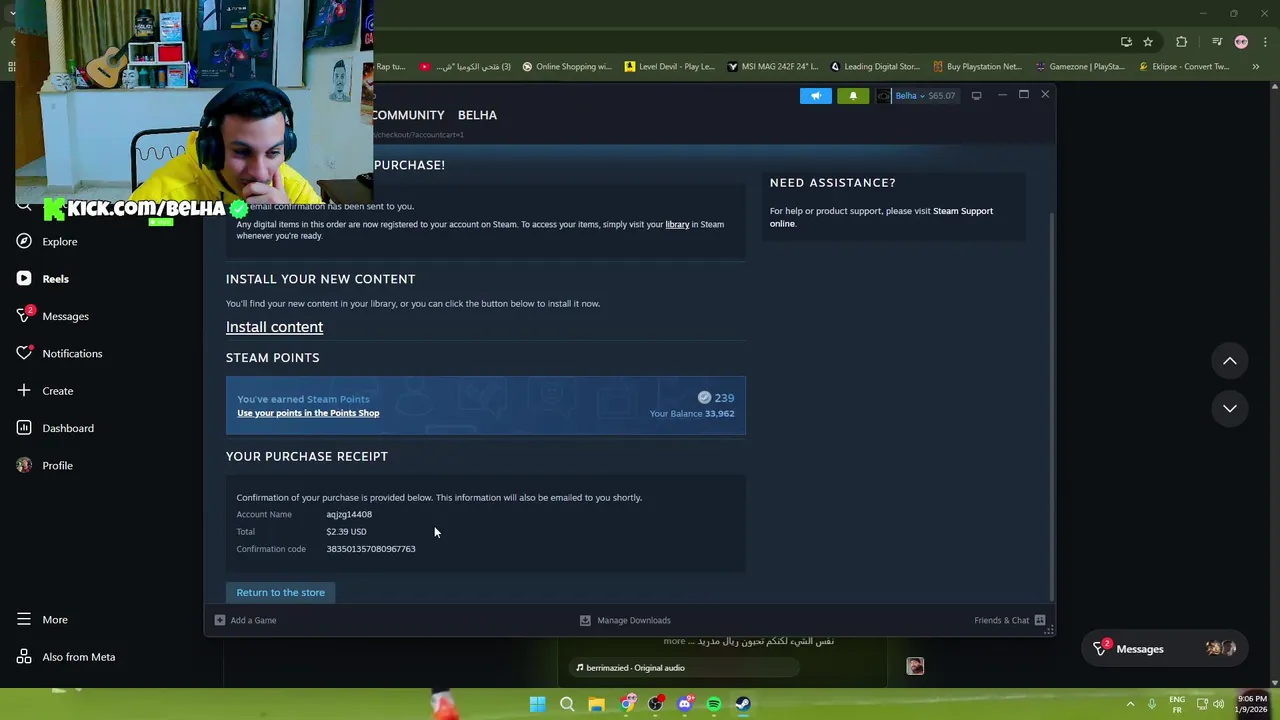Viewport: 1280px width, 720px height.
Task: Select the confirmation code 3835013570809​67763
Action: 370,549
